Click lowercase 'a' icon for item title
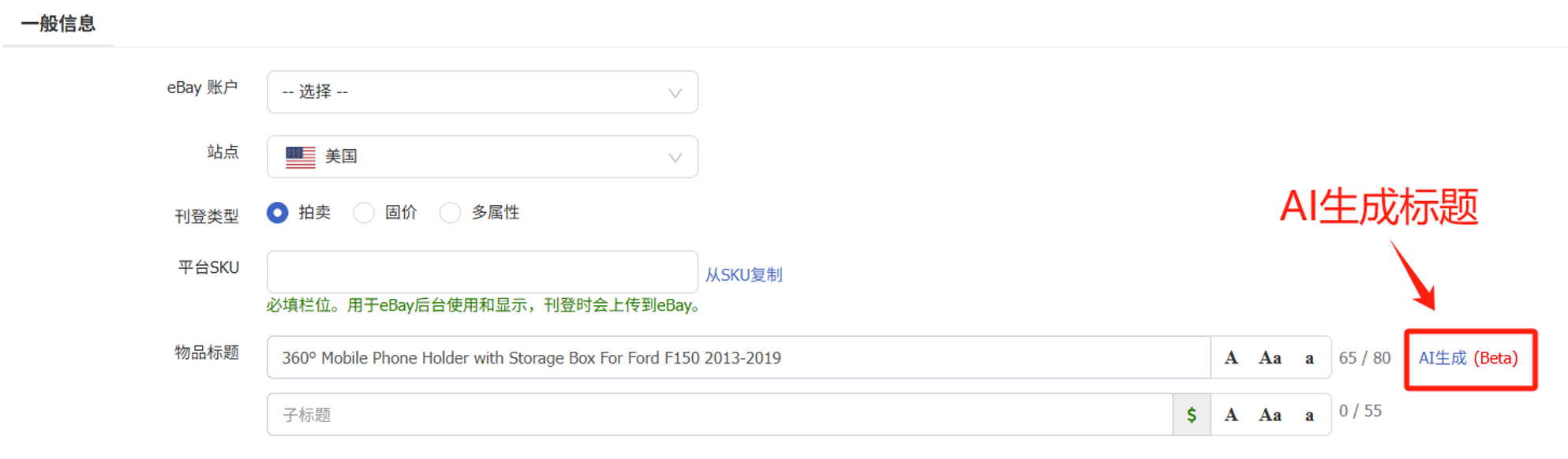 click(x=1309, y=359)
